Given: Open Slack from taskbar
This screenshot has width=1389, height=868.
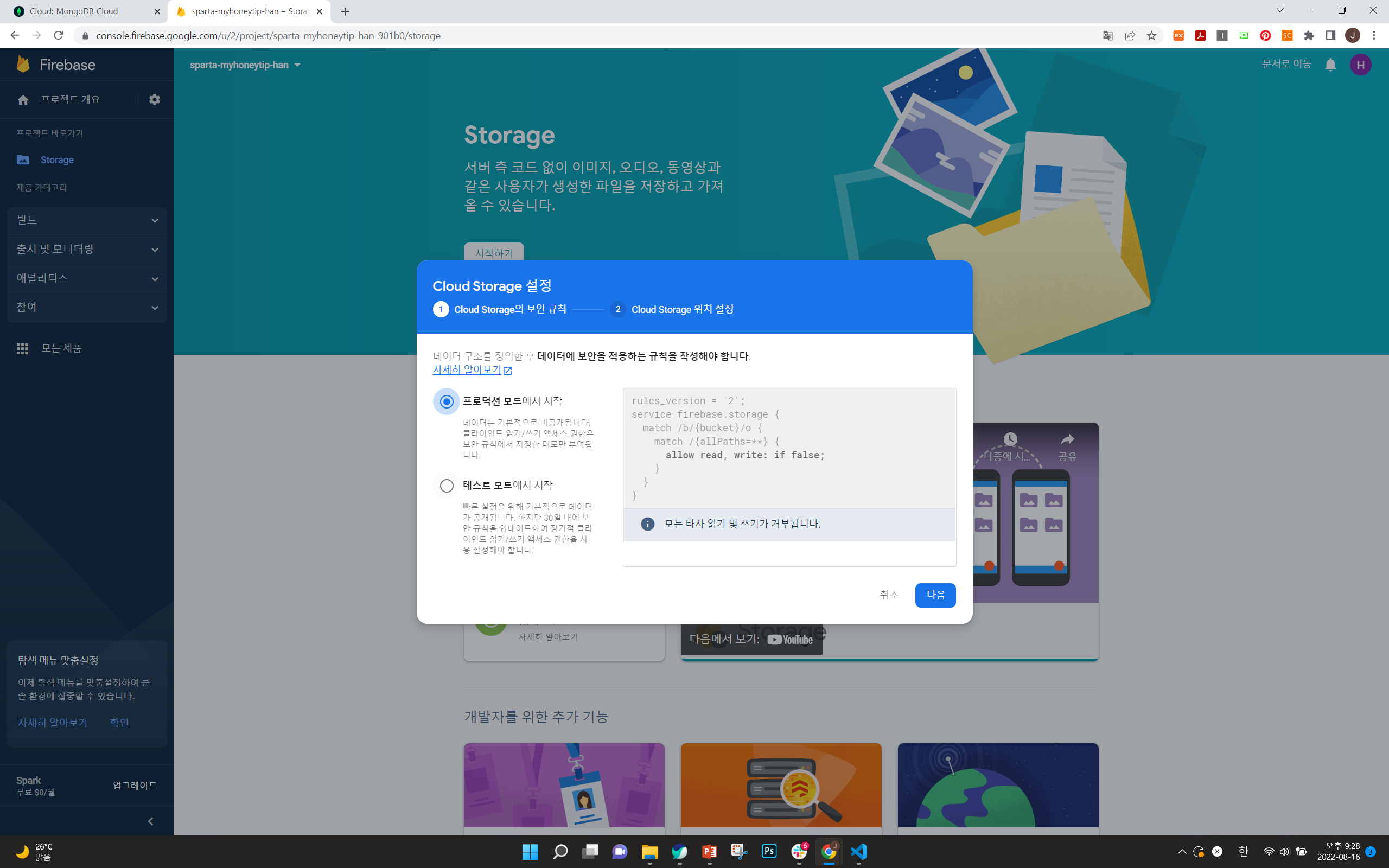Looking at the screenshot, I should click(x=799, y=851).
